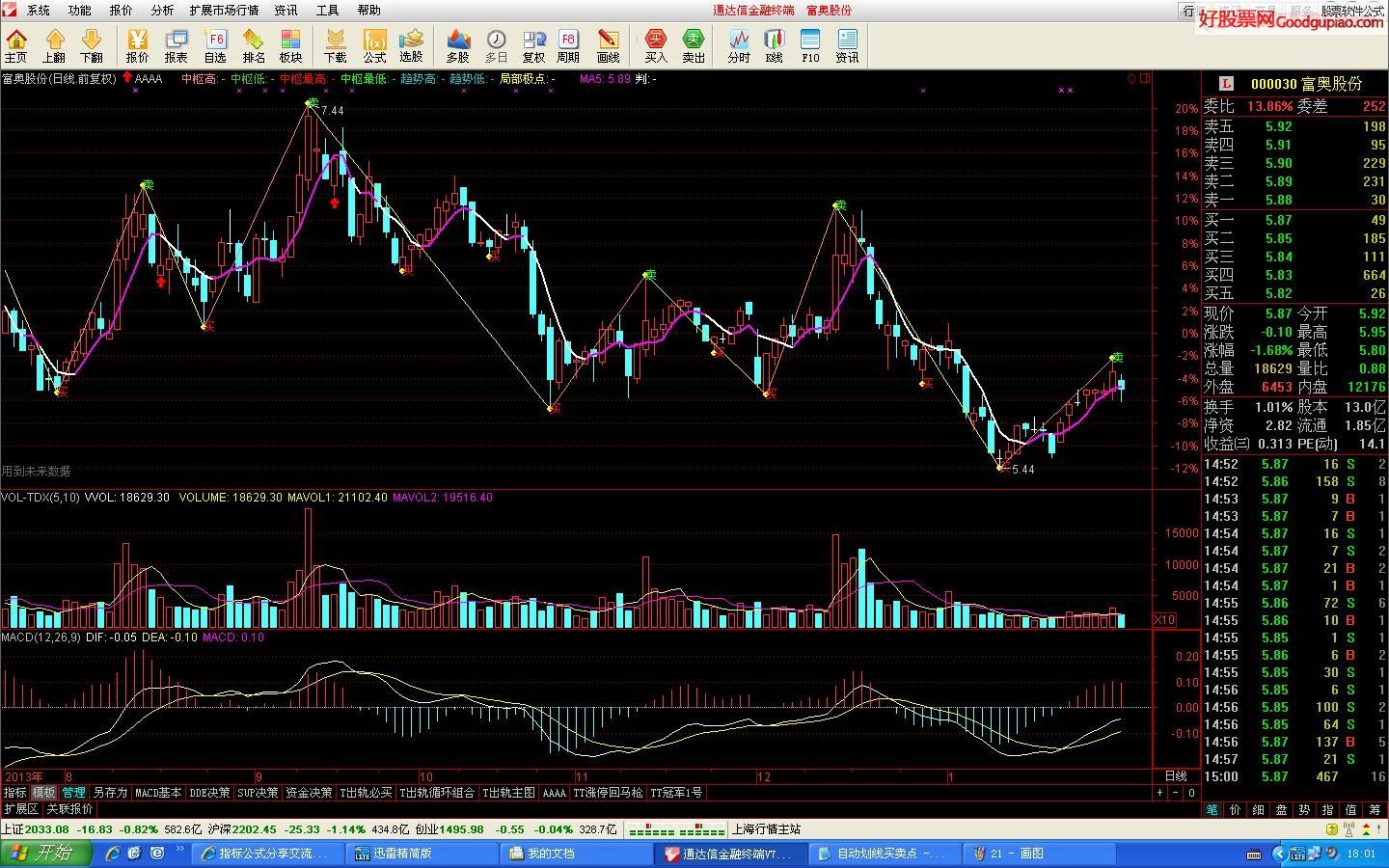Select the 势 trend tab
1389x868 pixels.
(x=1305, y=810)
